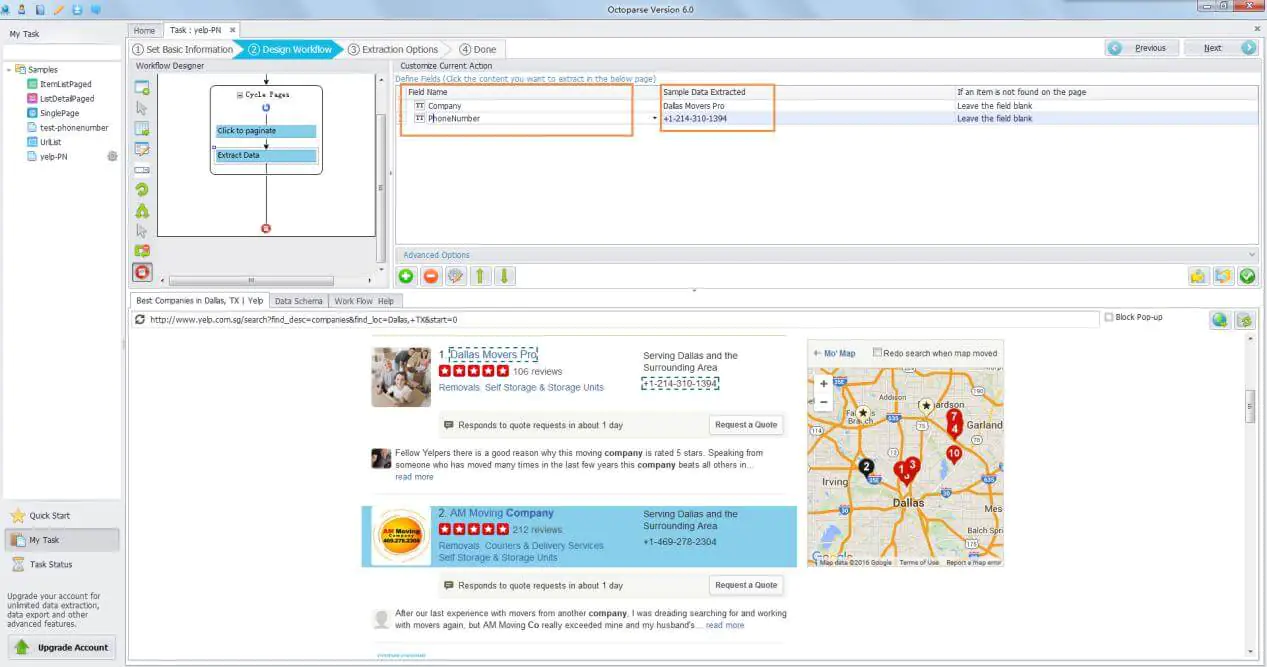The height and width of the screenshot is (667, 1267).
Task: Click the Previous button
Action: click(x=1141, y=48)
